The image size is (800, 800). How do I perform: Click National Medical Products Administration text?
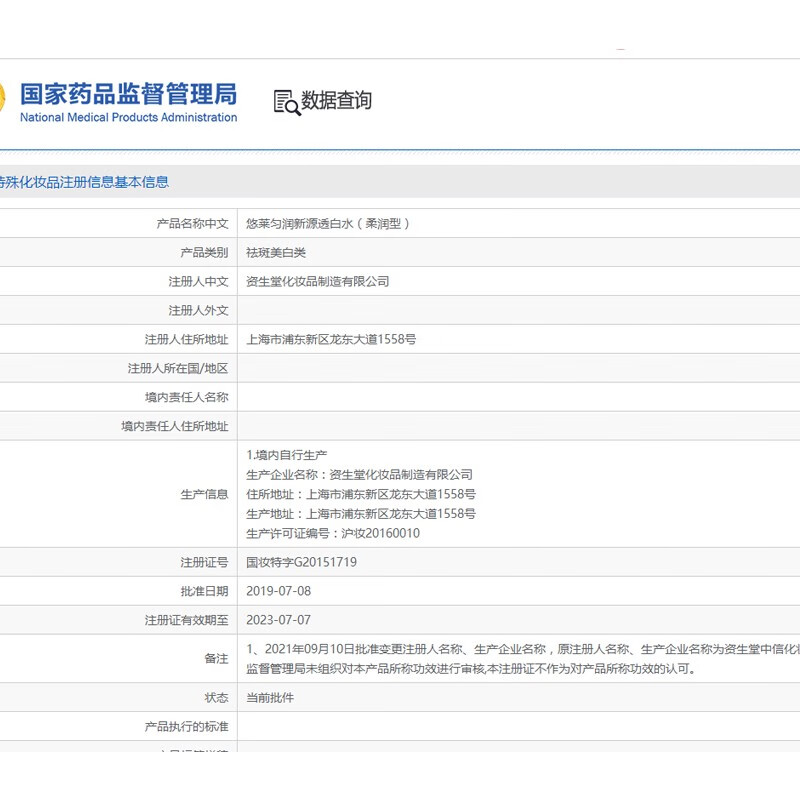(129, 117)
